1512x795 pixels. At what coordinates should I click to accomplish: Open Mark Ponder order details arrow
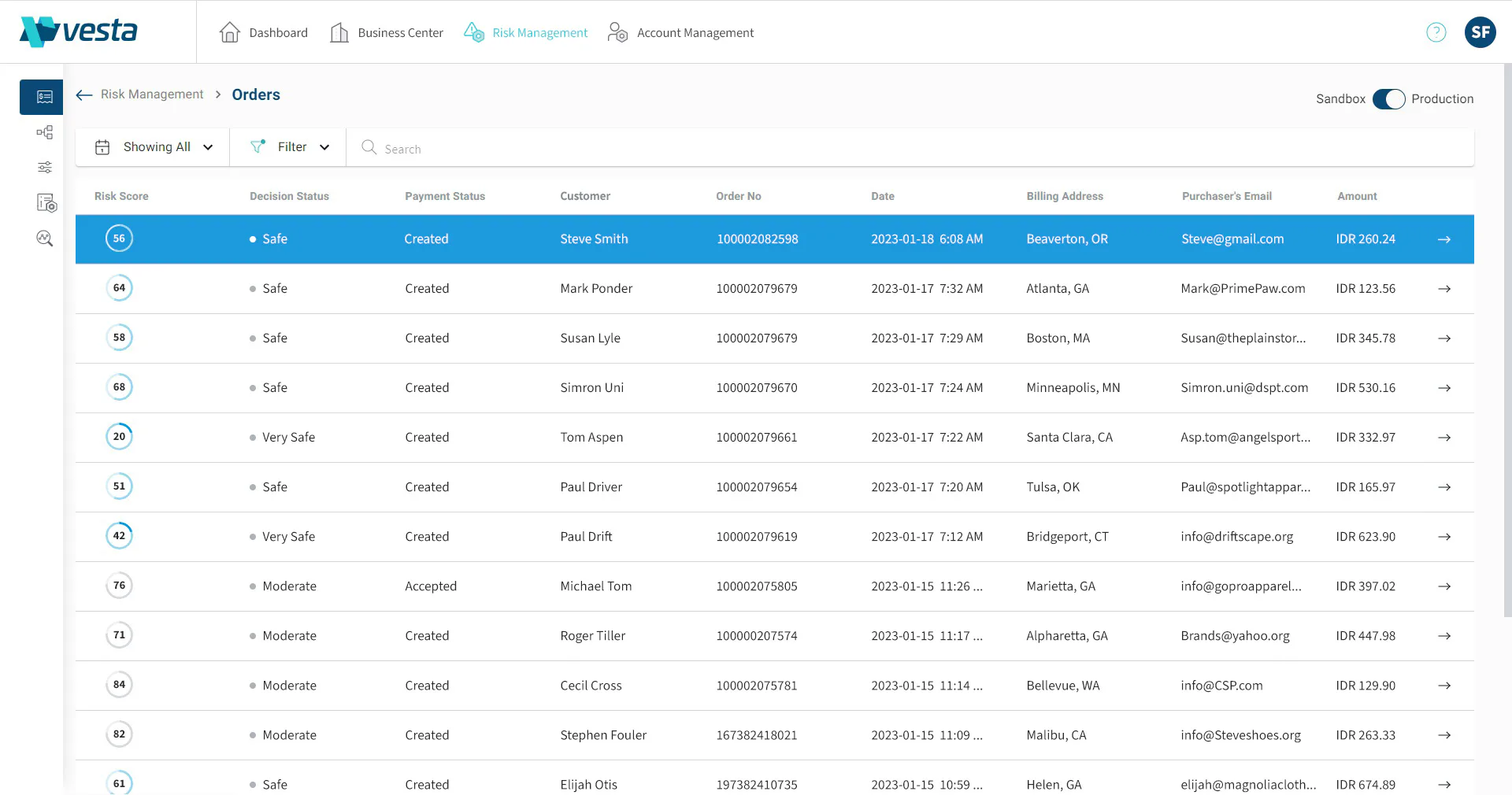click(1443, 289)
